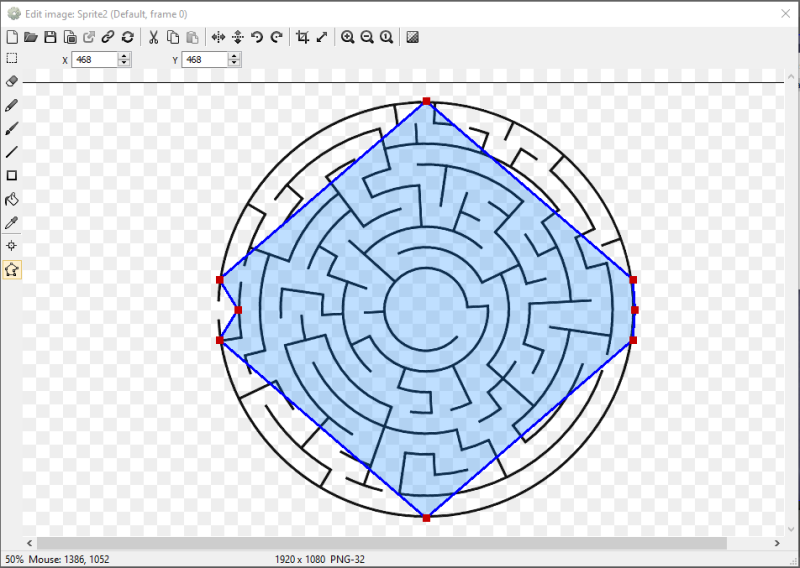Open an image file from disk
Viewport: 800px width, 568px height.
[31, 37]
